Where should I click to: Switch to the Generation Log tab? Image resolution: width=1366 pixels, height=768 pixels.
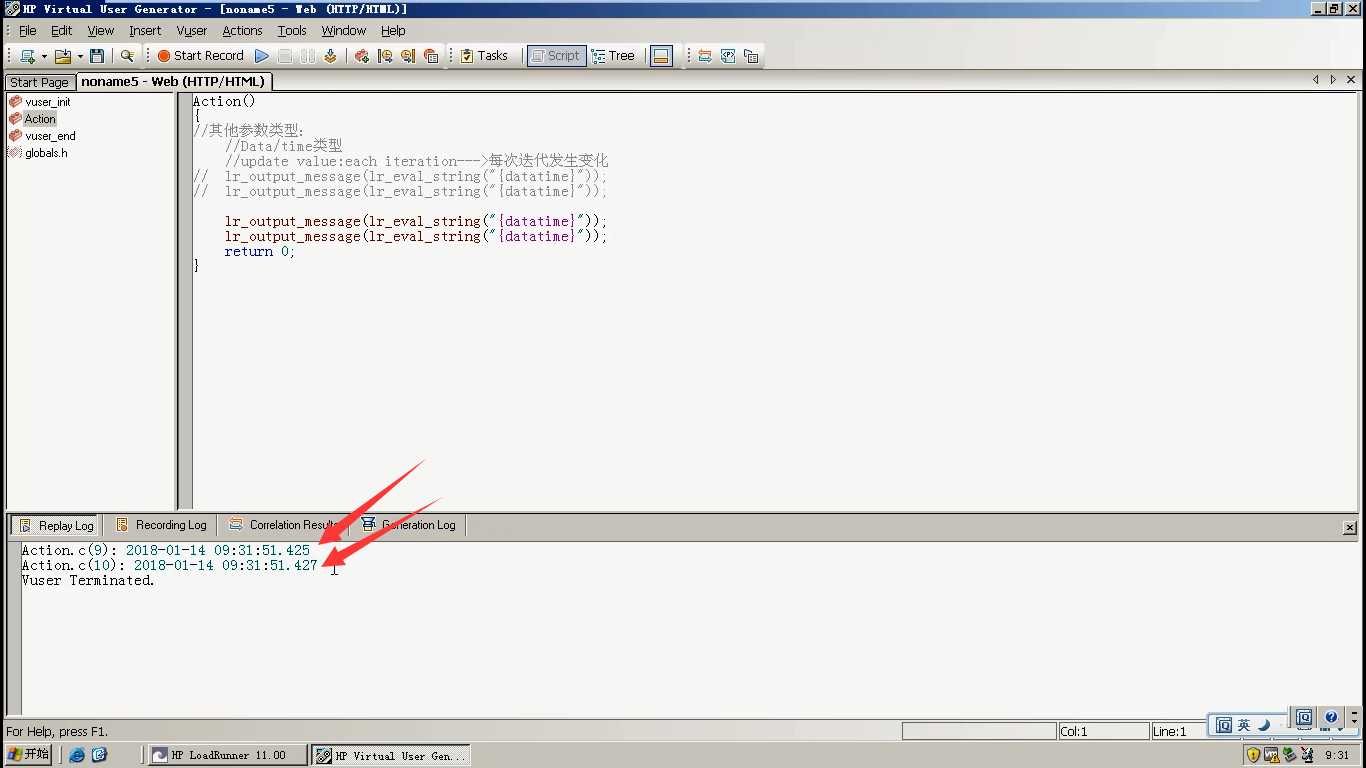(408, 525)
